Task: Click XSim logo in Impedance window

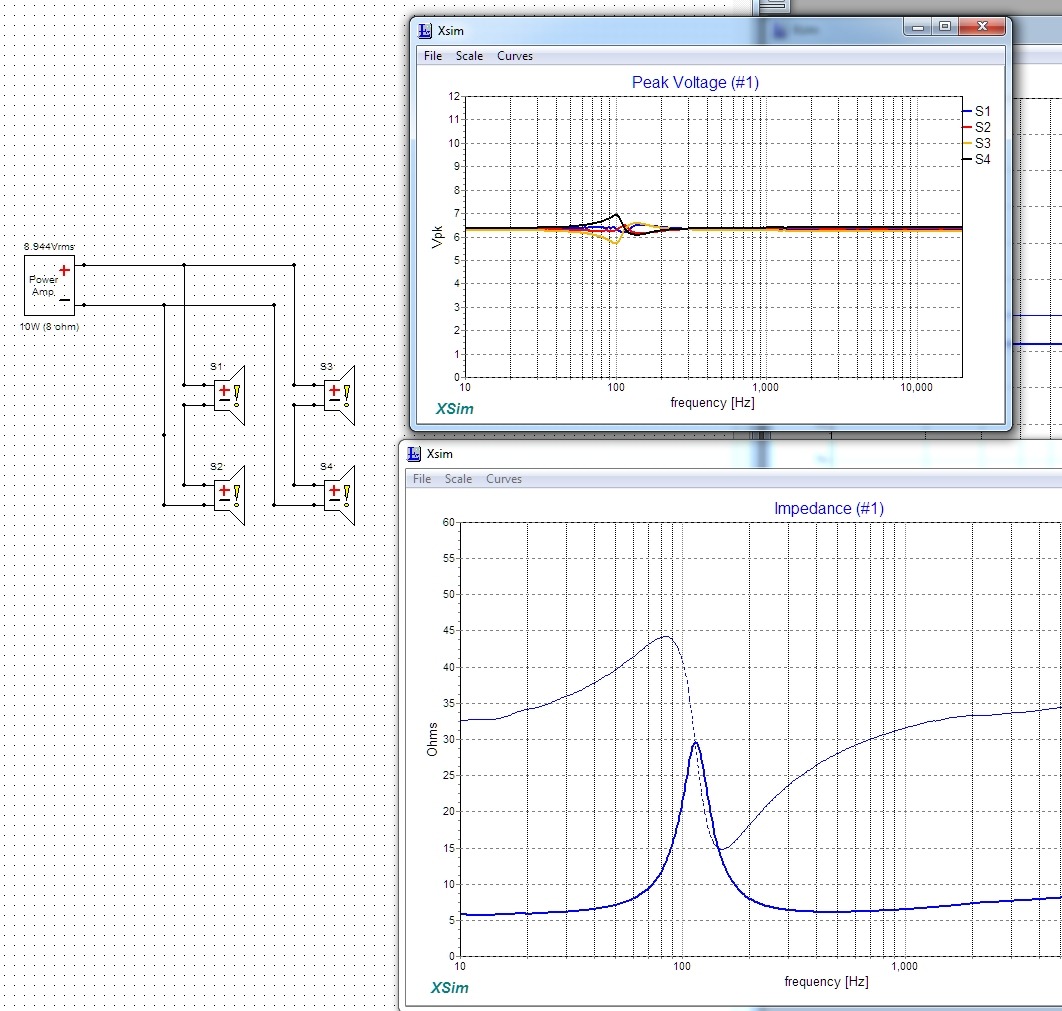Action: point(450,988)
